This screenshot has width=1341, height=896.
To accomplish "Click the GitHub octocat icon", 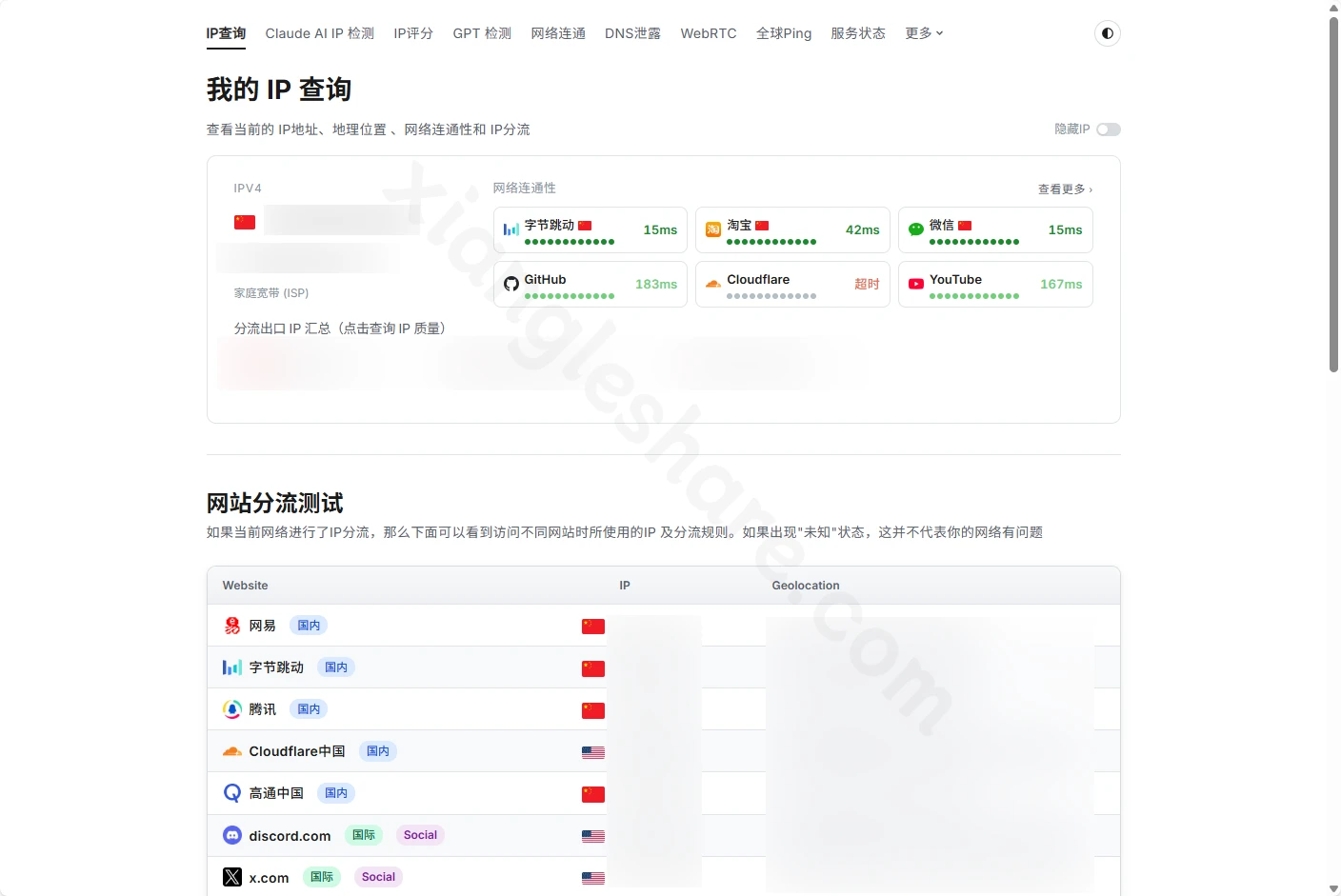I will pos(511,284).
